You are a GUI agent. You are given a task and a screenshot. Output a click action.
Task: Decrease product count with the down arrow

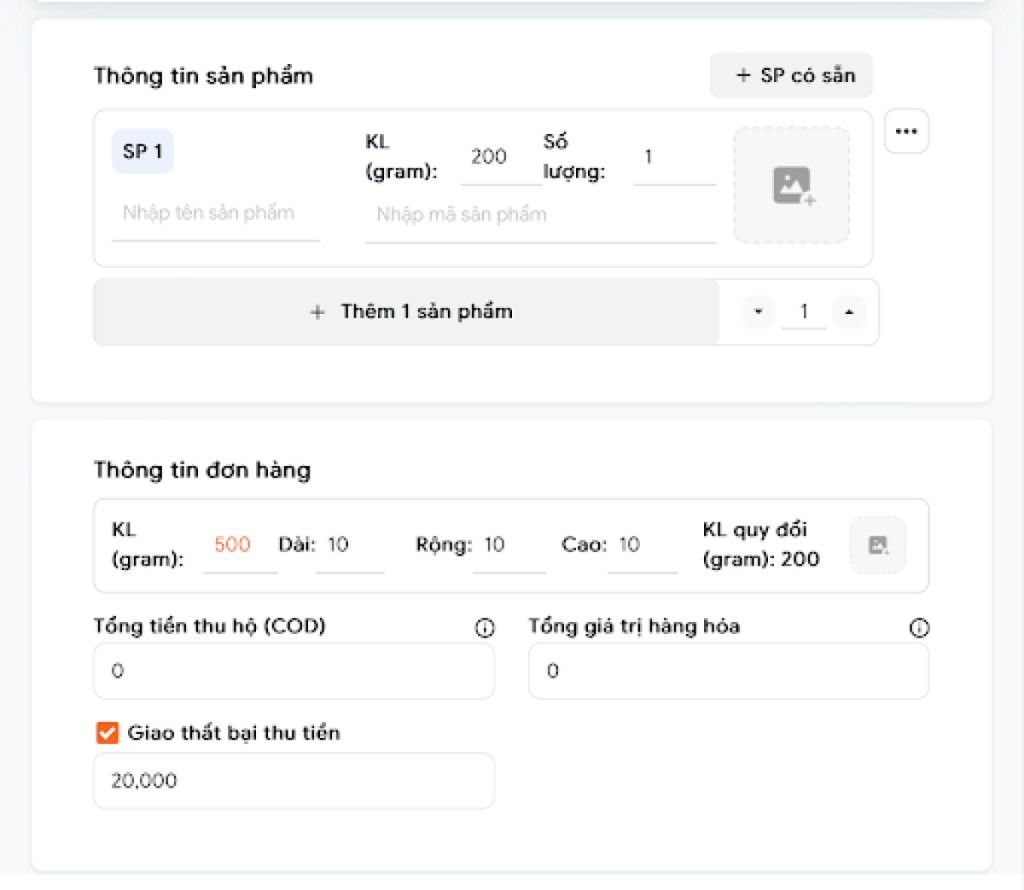coord(758,312)
